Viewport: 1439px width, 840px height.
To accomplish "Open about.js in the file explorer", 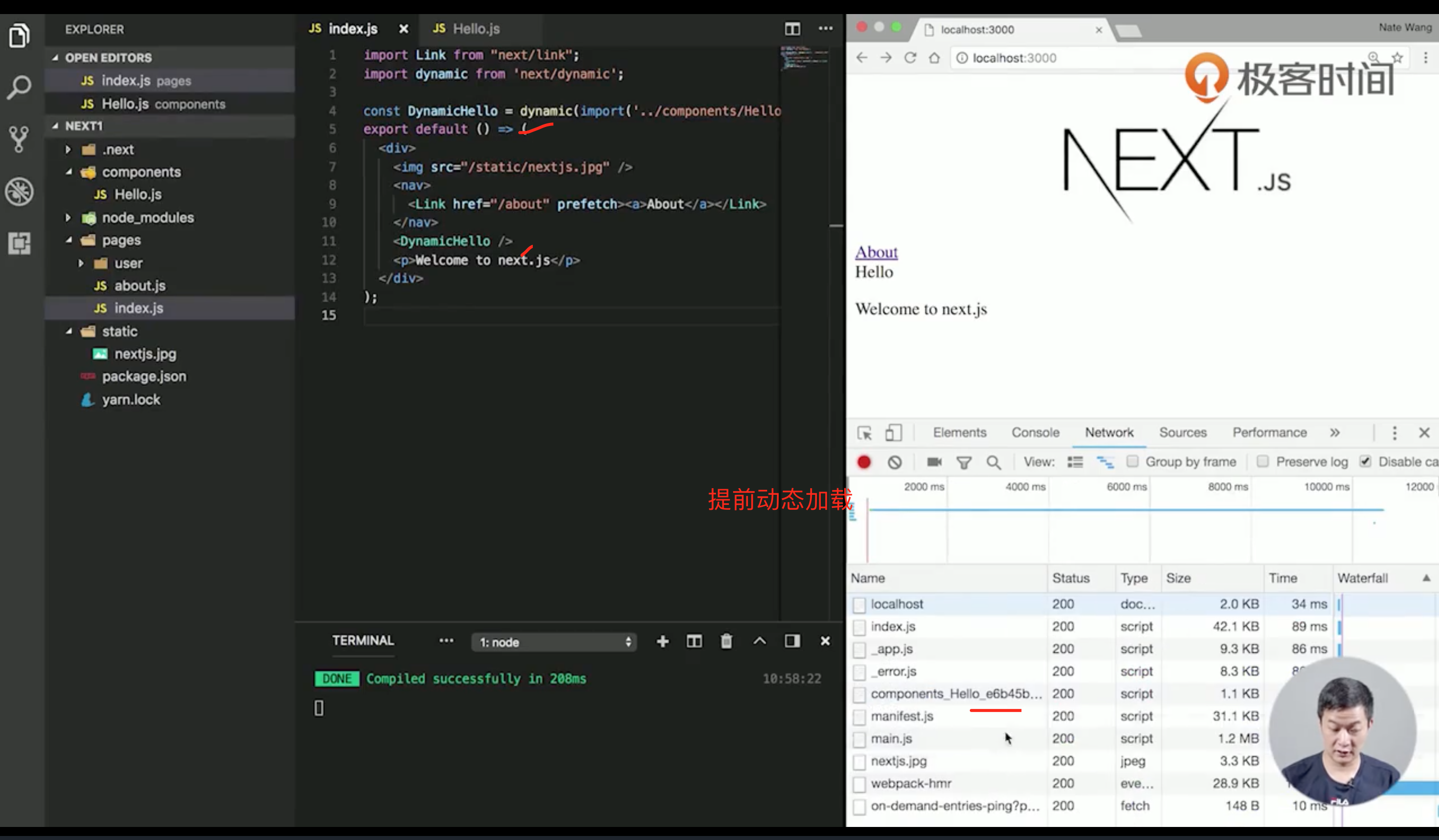I will 140,286.
